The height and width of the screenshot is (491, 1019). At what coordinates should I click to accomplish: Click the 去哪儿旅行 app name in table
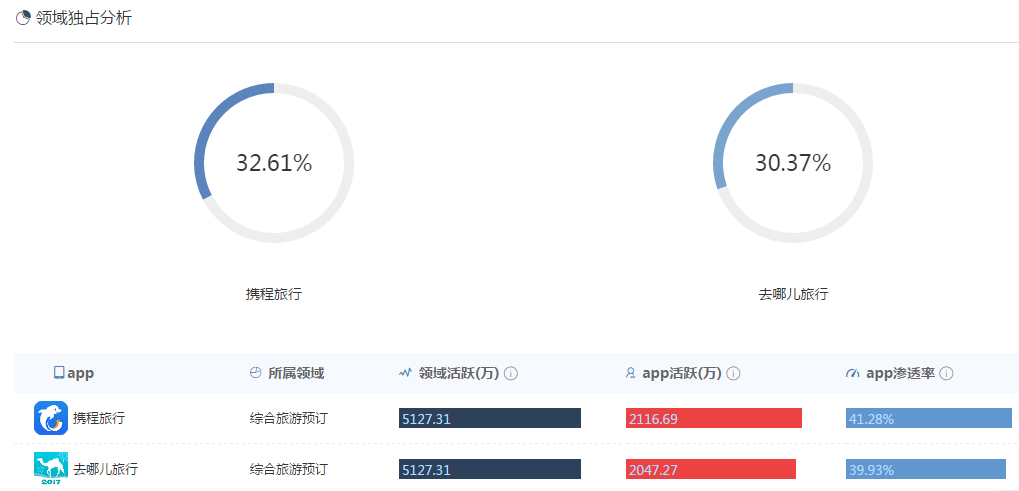(105, 469)
